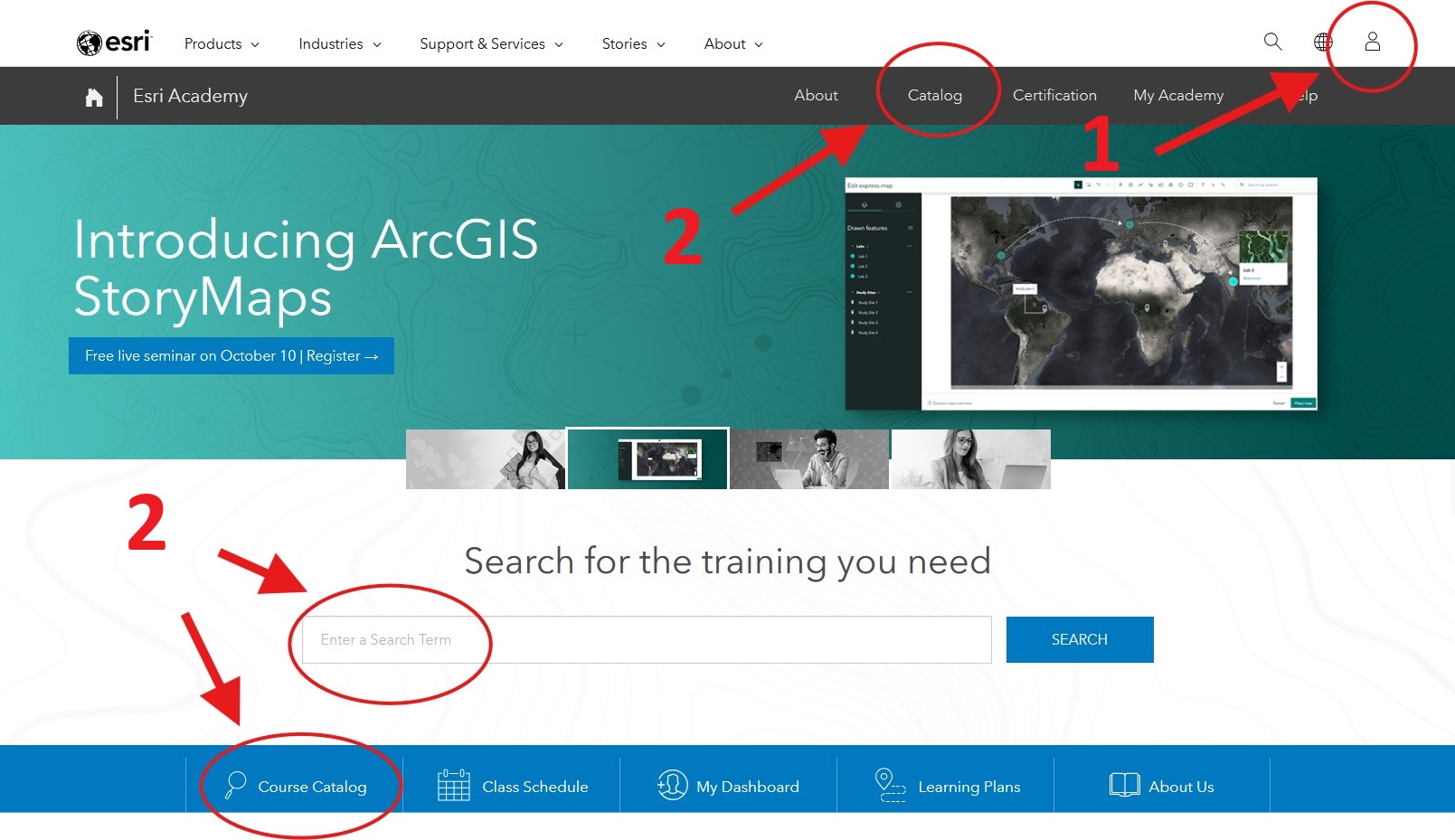Expand the top About dropdown menu
This screenshot has width=1455, height=840.
pos(733,43)
